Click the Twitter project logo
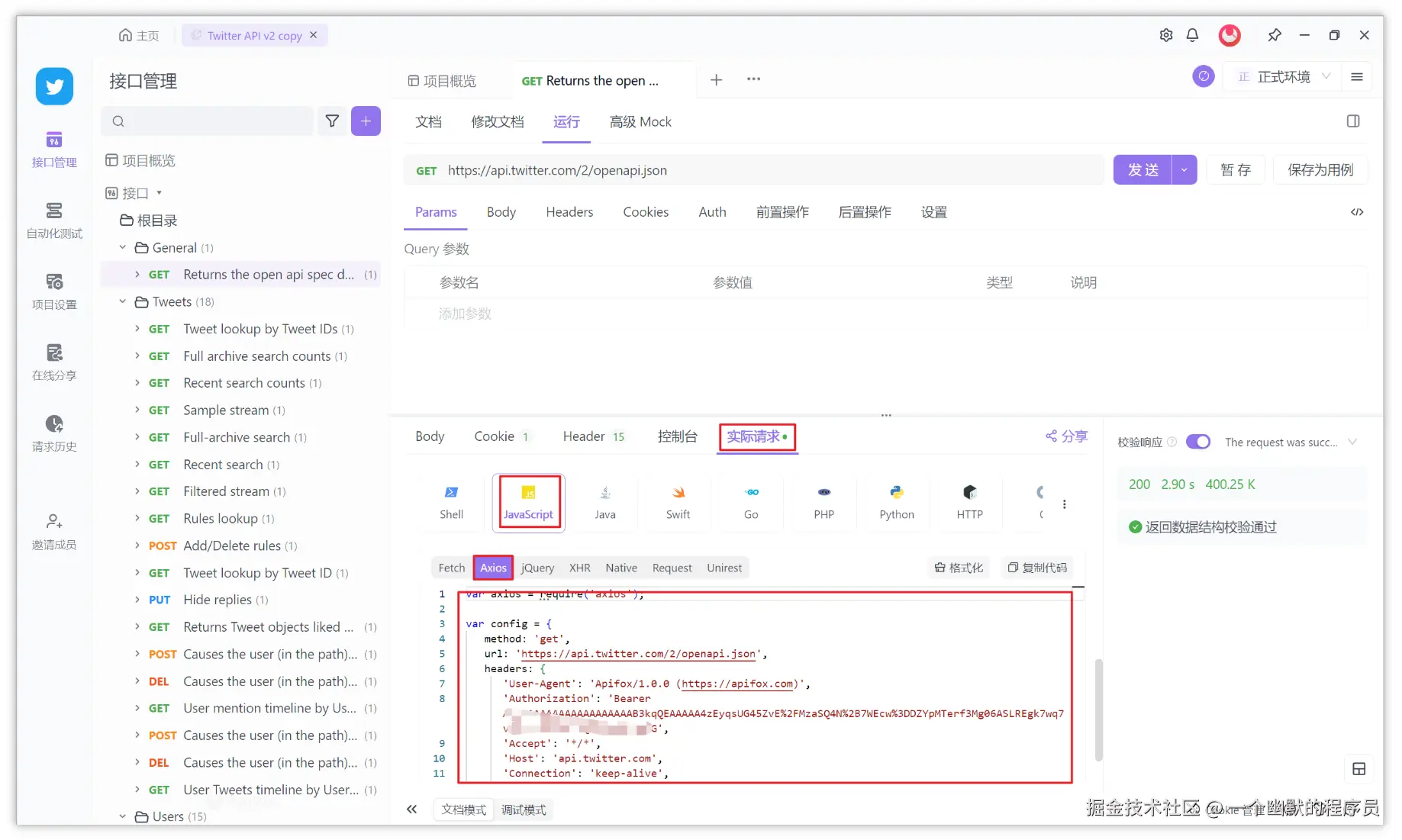 [54, 86]
